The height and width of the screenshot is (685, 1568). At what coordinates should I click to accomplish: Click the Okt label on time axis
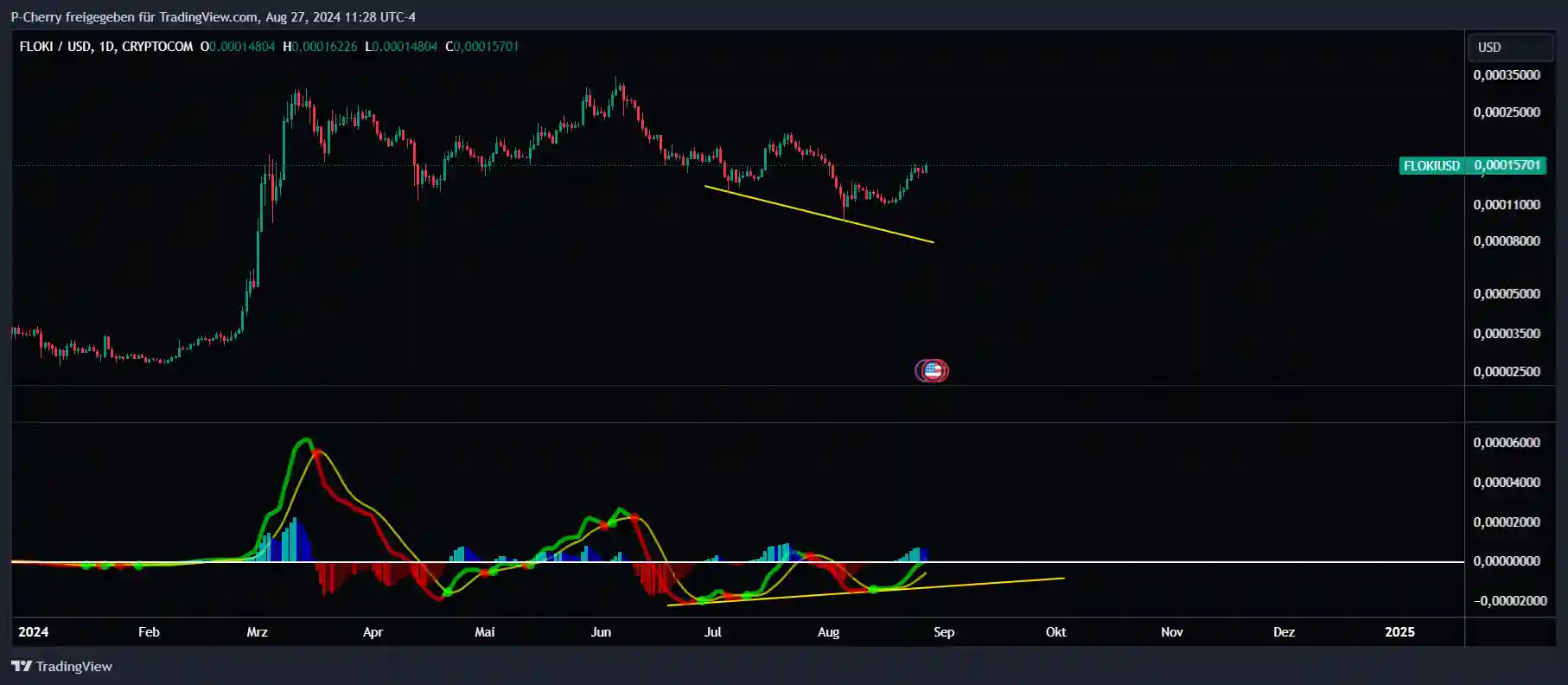click(x=1055, y=632)
